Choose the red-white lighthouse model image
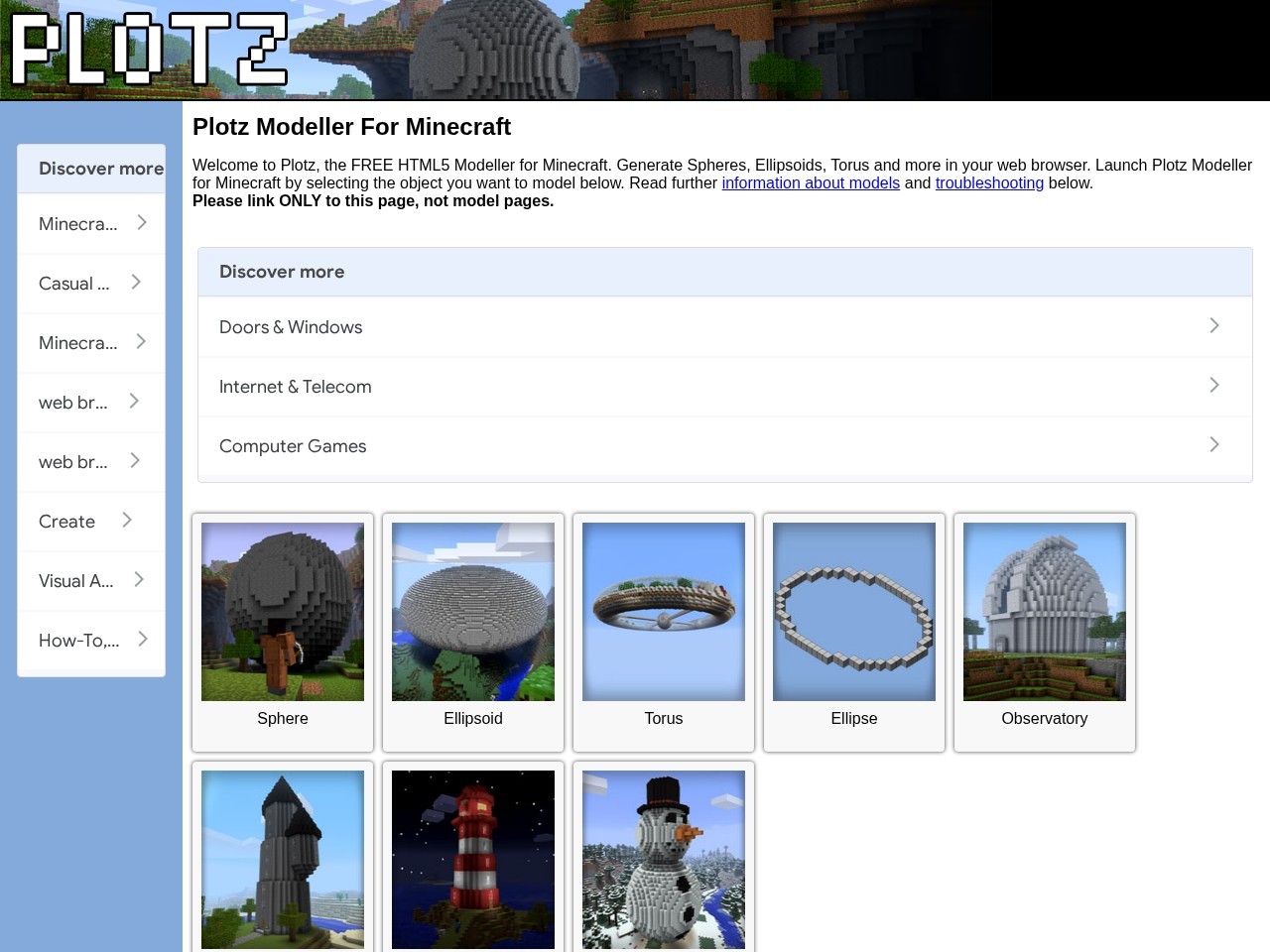 (x=473, y=860)
